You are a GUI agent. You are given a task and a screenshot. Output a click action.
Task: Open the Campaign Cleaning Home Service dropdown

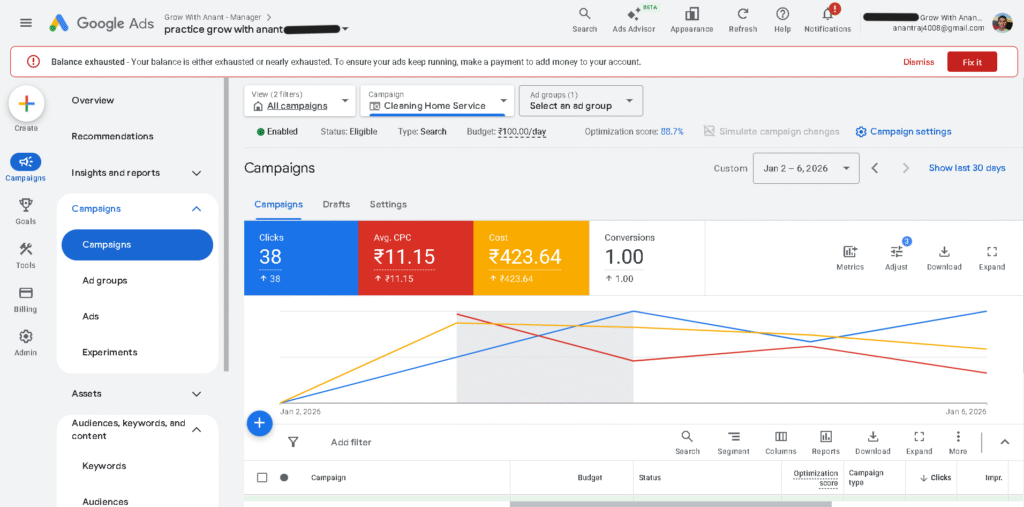pos(438,101)
